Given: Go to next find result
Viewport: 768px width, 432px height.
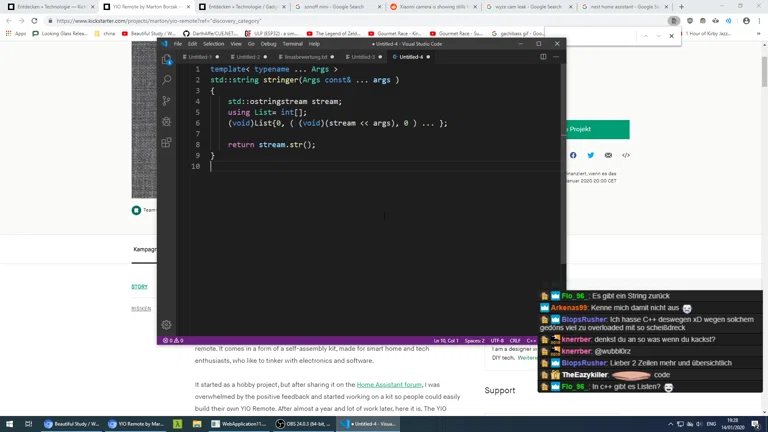Looking at the screenshot, I should tap(658, 36).
